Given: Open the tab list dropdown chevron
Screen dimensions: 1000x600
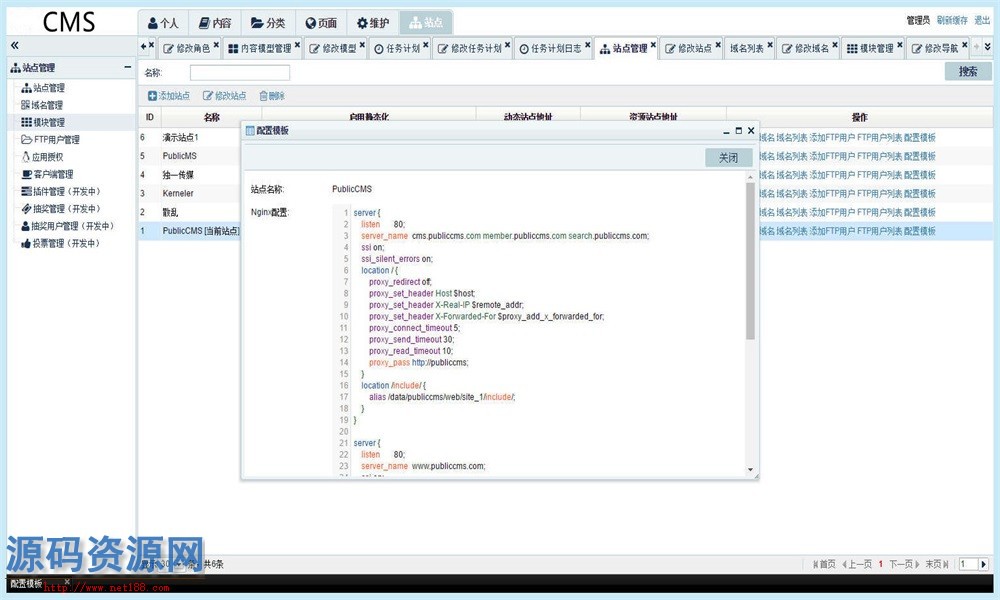Looking at the screenshot, I should point(988,47).
